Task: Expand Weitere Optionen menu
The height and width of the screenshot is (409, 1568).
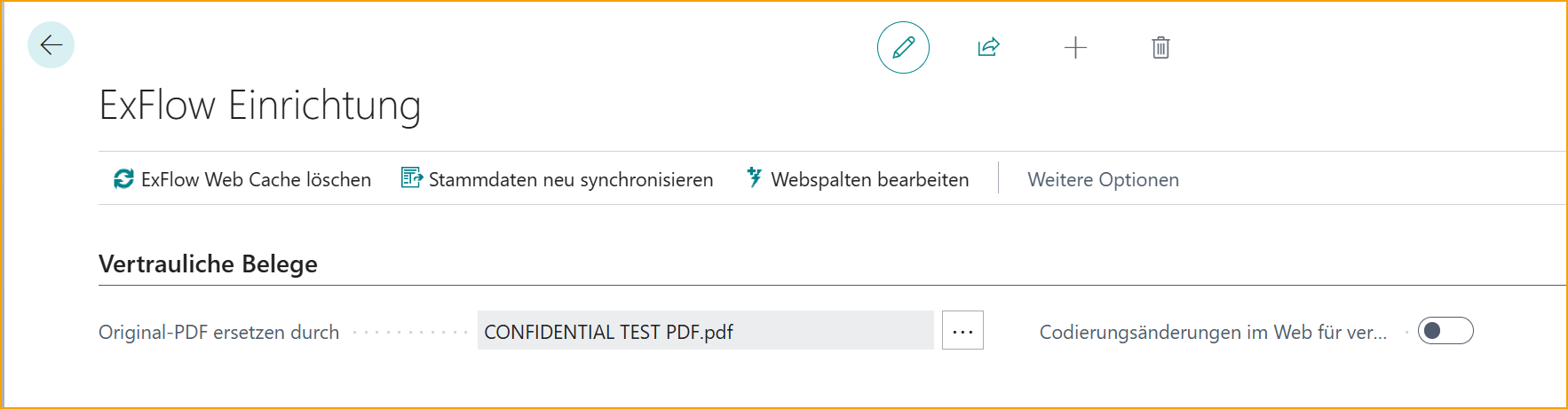Action: 1103,179
